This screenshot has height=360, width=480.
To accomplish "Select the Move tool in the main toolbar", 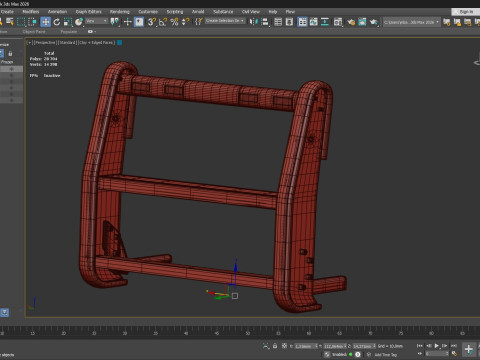I will coord(45,22).
